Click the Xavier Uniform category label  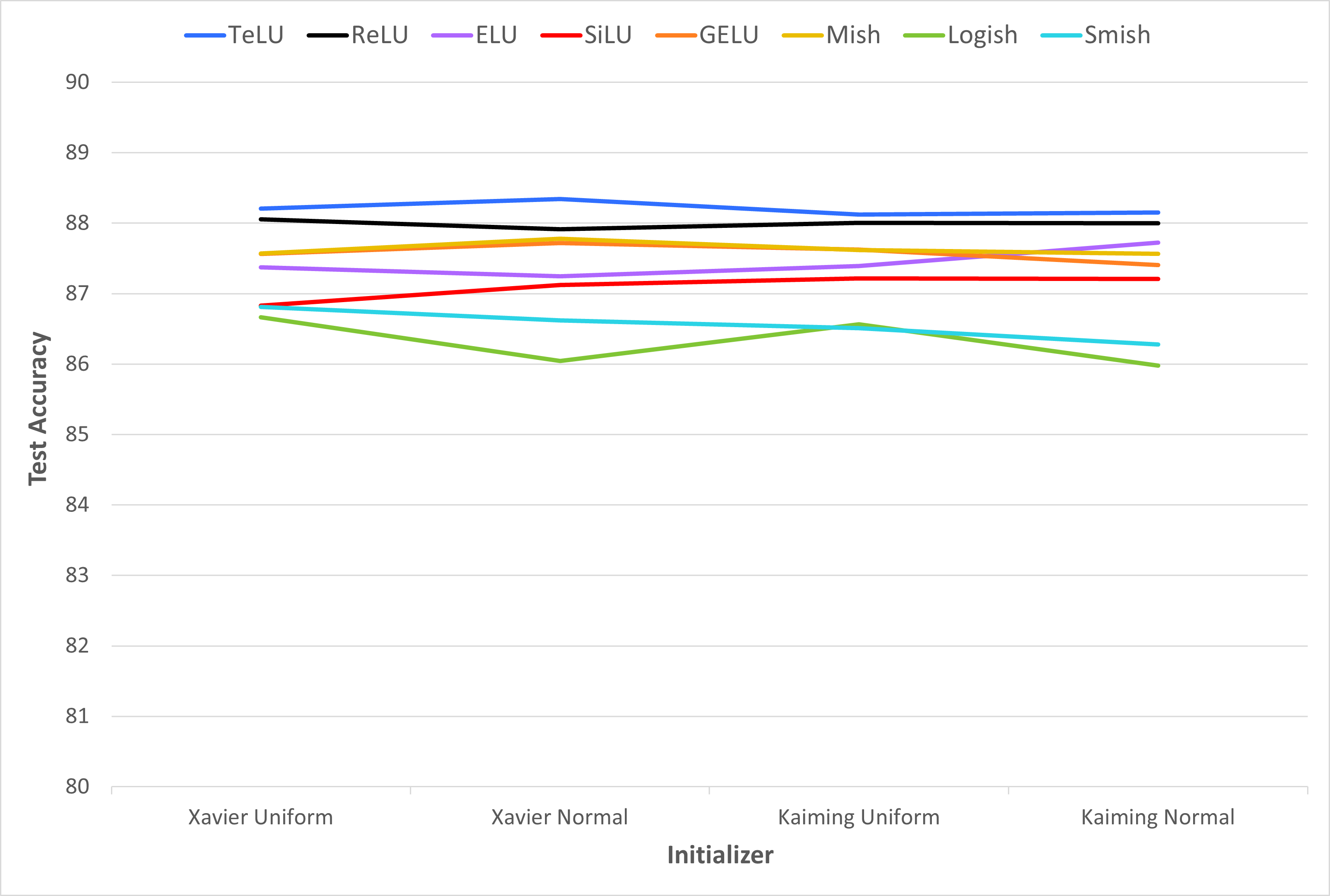coord(261,817)
